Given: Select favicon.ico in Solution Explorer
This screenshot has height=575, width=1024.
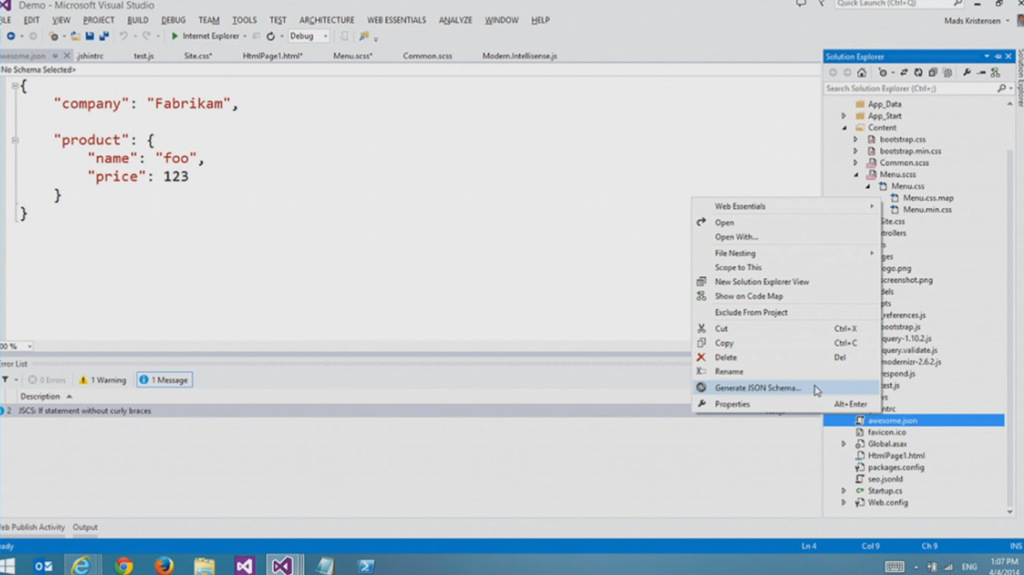Looking at the screenshot, I should (x=886, y=432).
